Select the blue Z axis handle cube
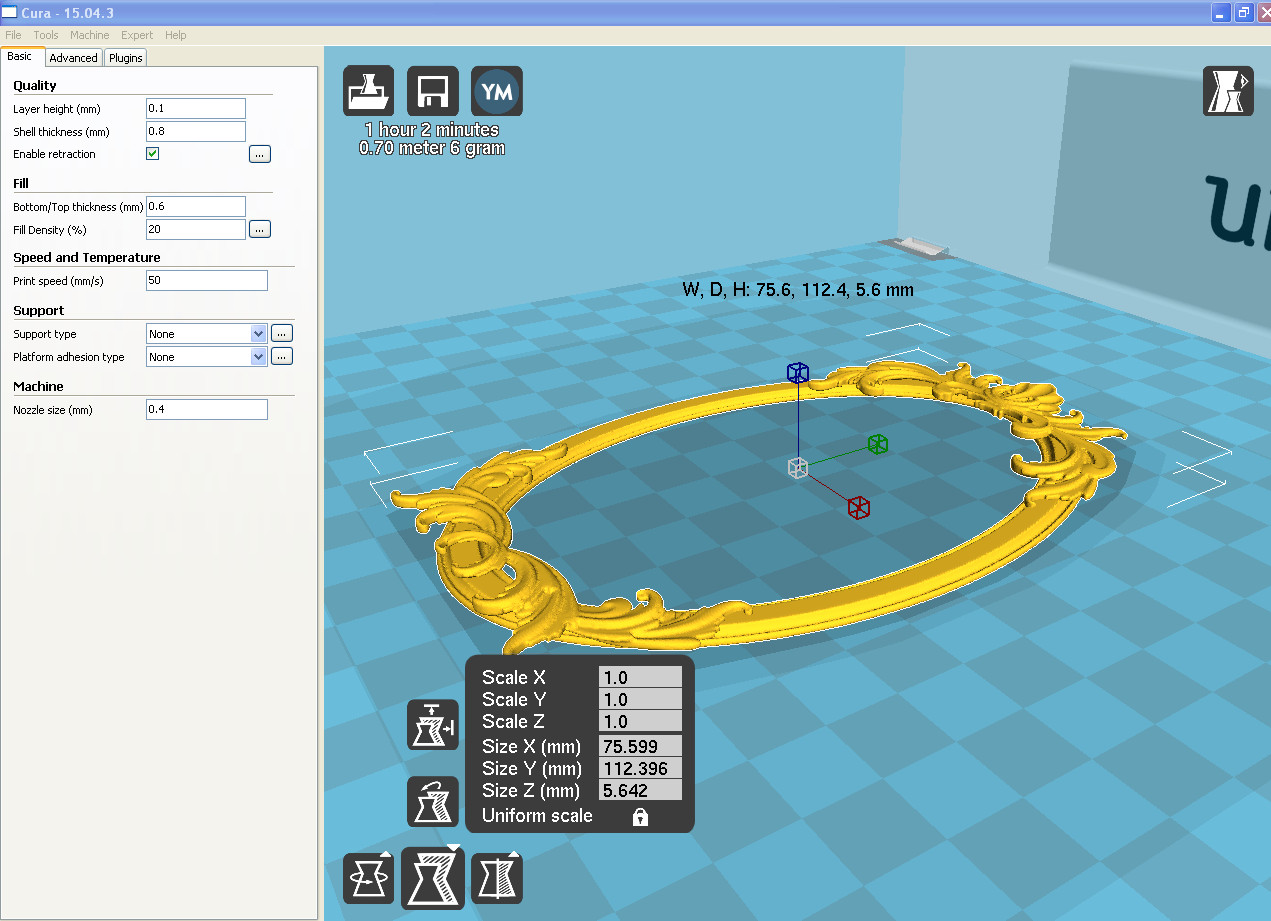 pos(797,373)
